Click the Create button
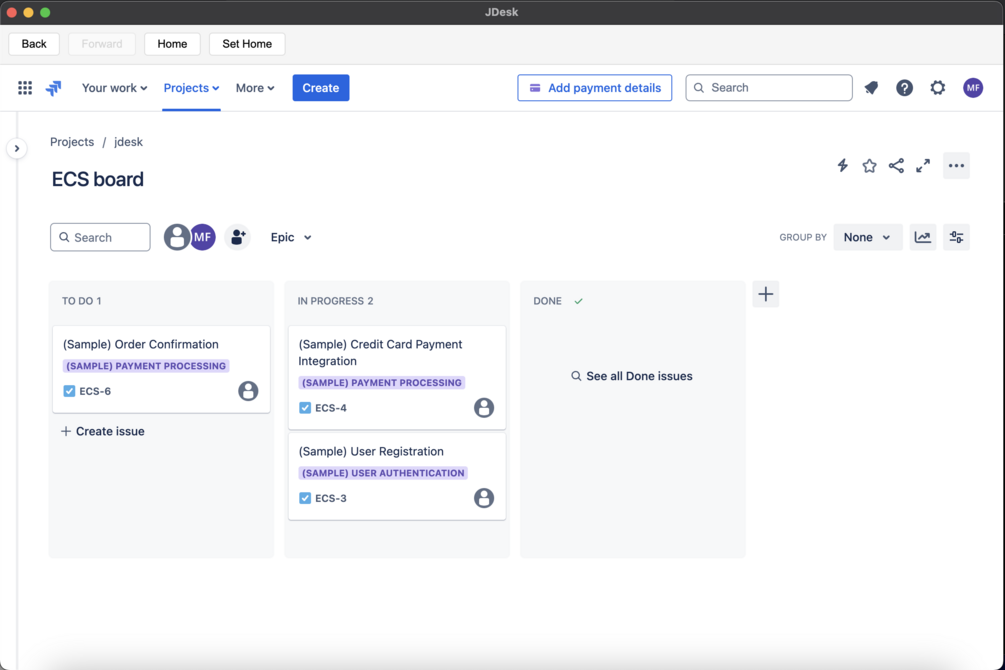Screen dimensions: 1005x670 320,88
